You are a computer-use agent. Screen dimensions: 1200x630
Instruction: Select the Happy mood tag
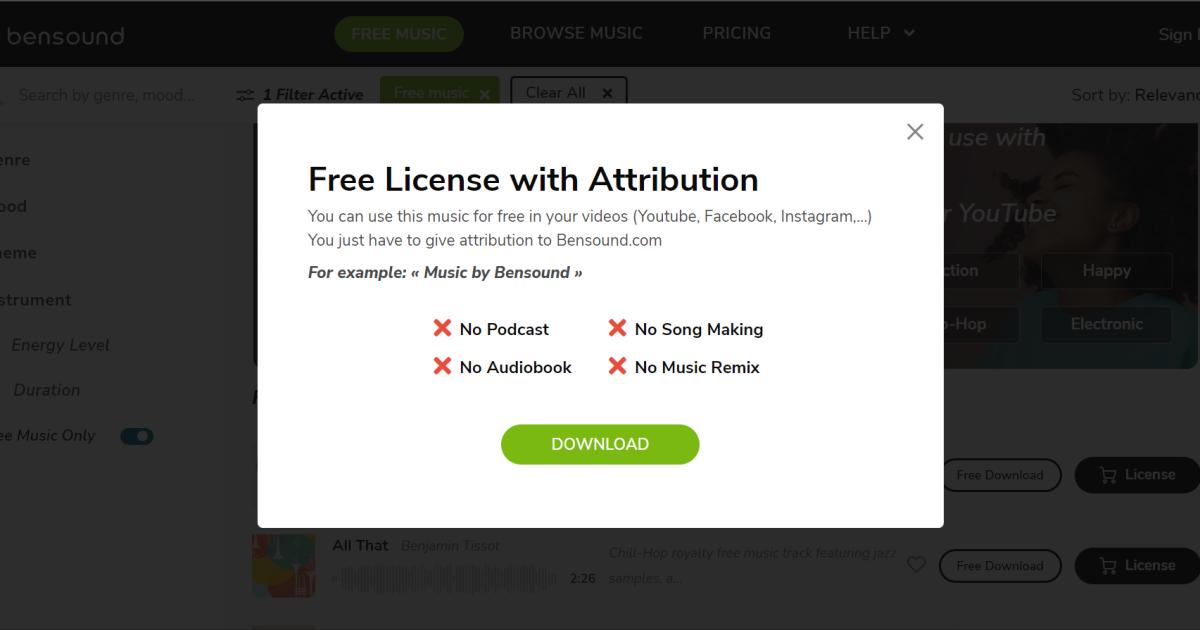1106,271
